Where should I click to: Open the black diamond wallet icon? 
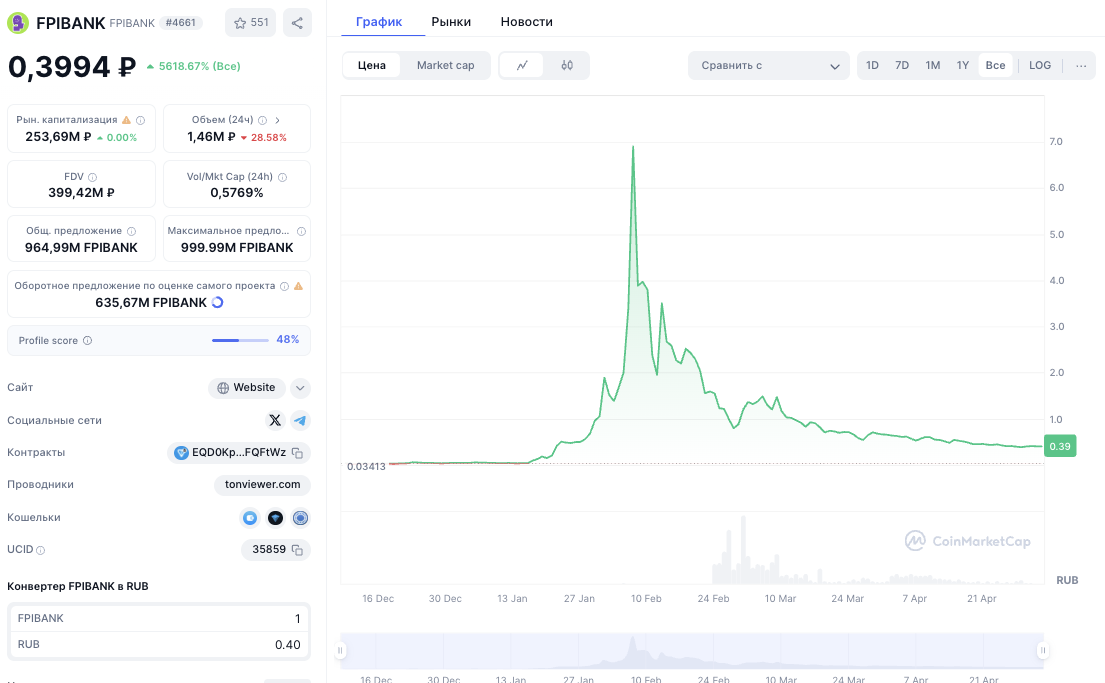pyautogui.click(x=275, y=518)
